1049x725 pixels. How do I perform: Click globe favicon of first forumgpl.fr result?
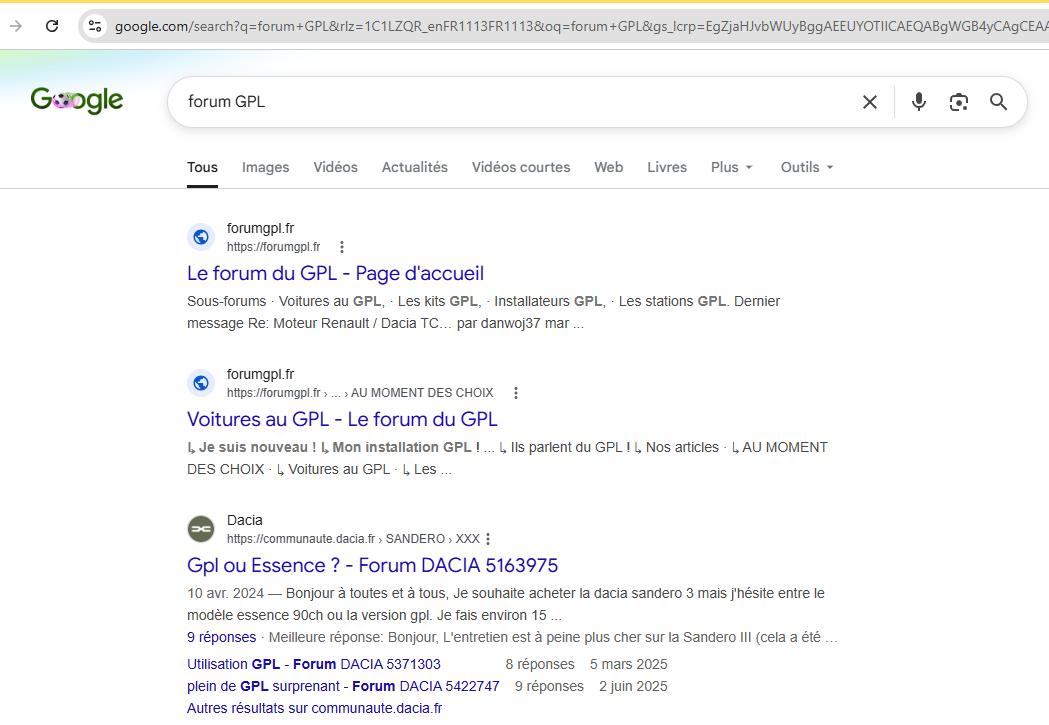201,237
